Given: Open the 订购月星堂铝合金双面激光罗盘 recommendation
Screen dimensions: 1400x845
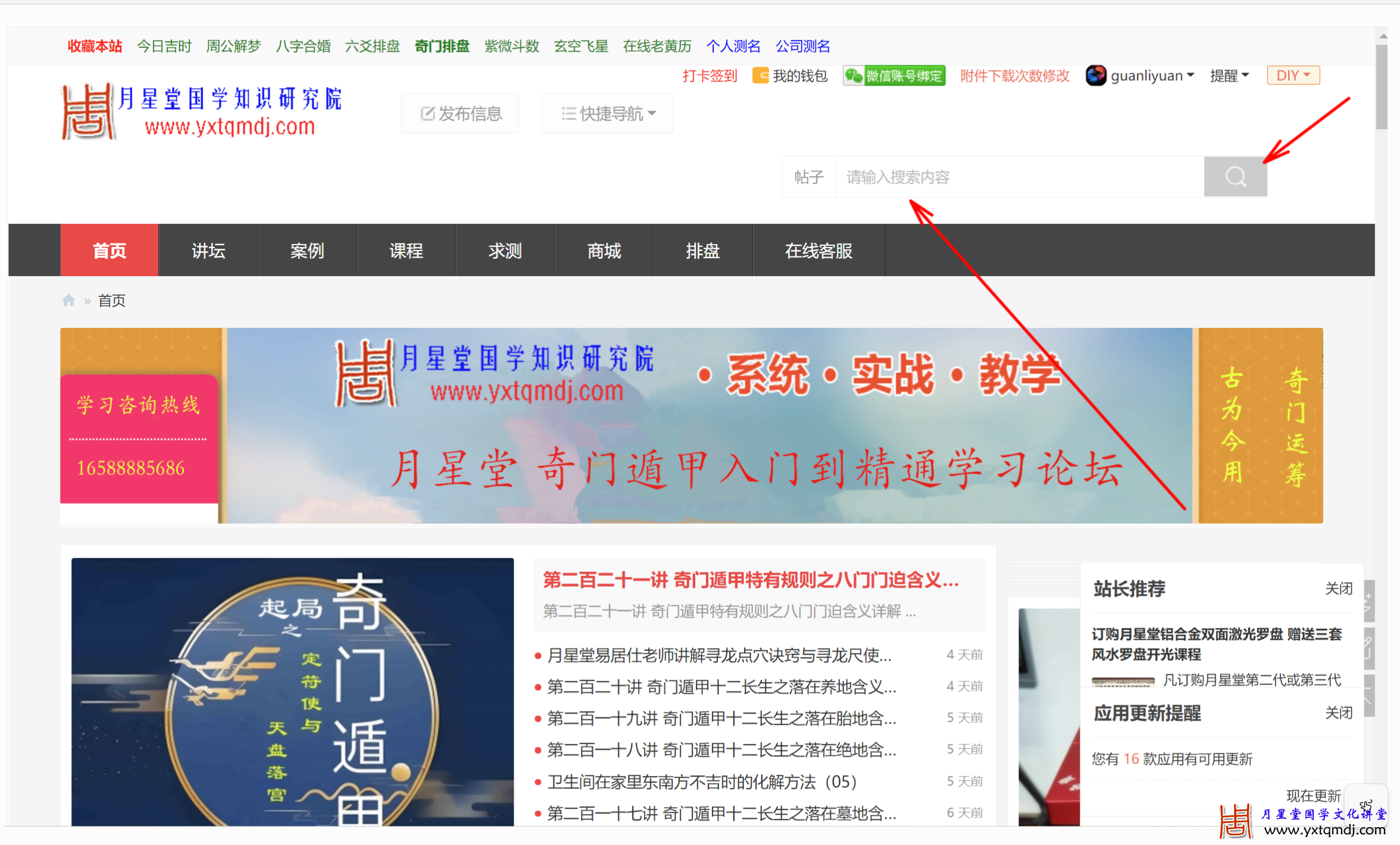Looking at the screenshot, I should (1217, 644).
